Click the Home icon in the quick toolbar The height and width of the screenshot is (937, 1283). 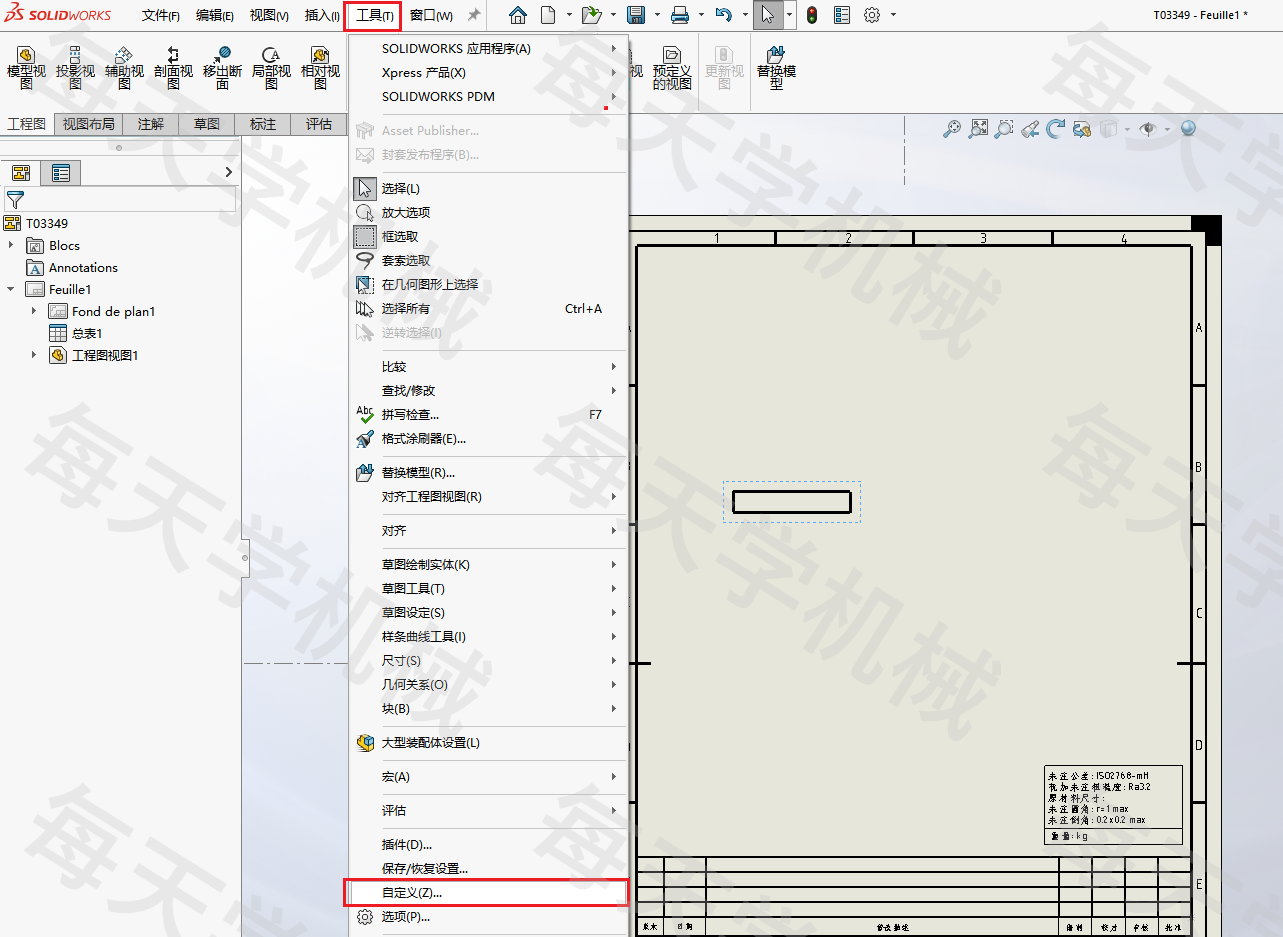click(x=517, y=15)
